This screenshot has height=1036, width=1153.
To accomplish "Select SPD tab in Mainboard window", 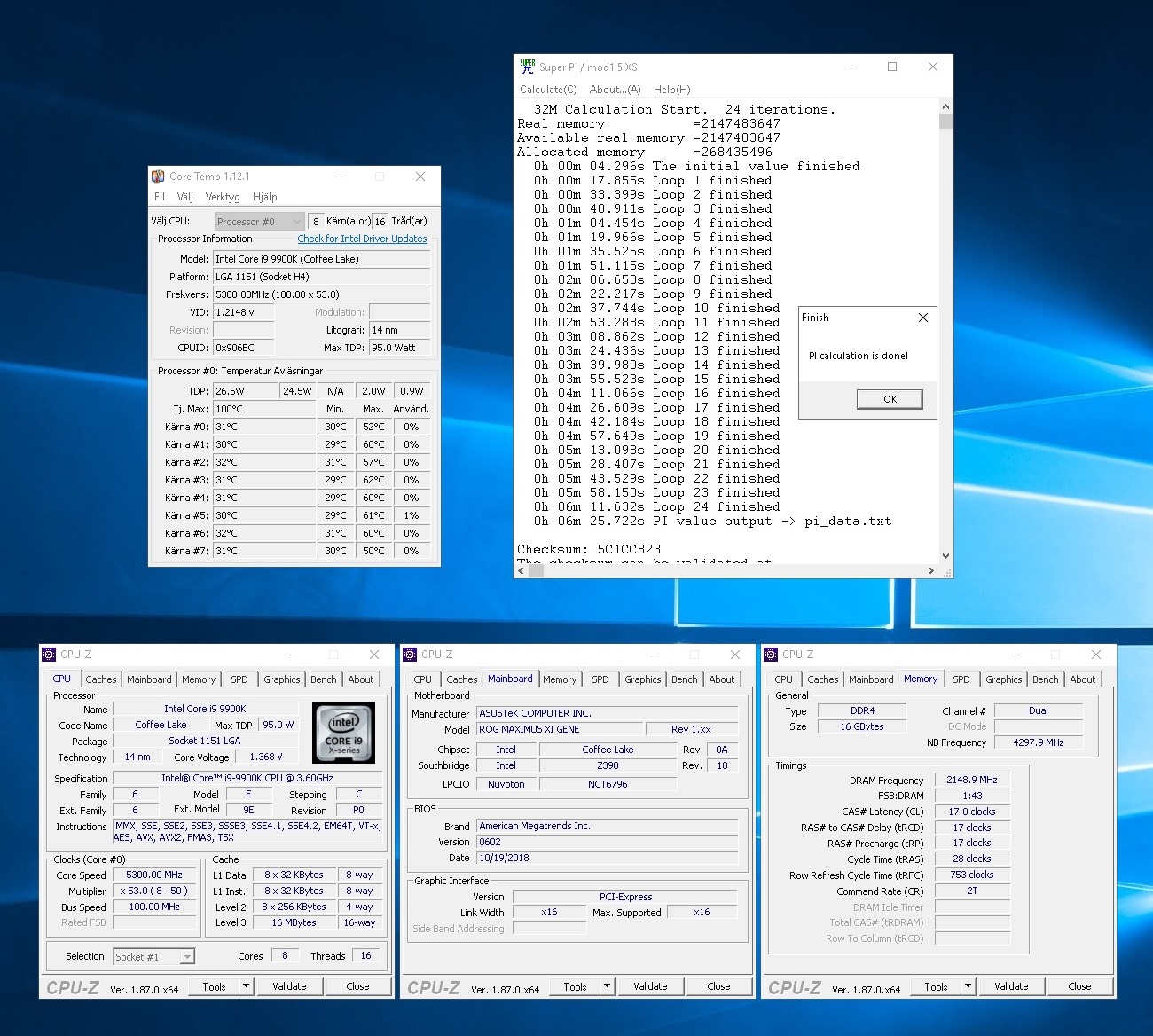I will [600, 679].
